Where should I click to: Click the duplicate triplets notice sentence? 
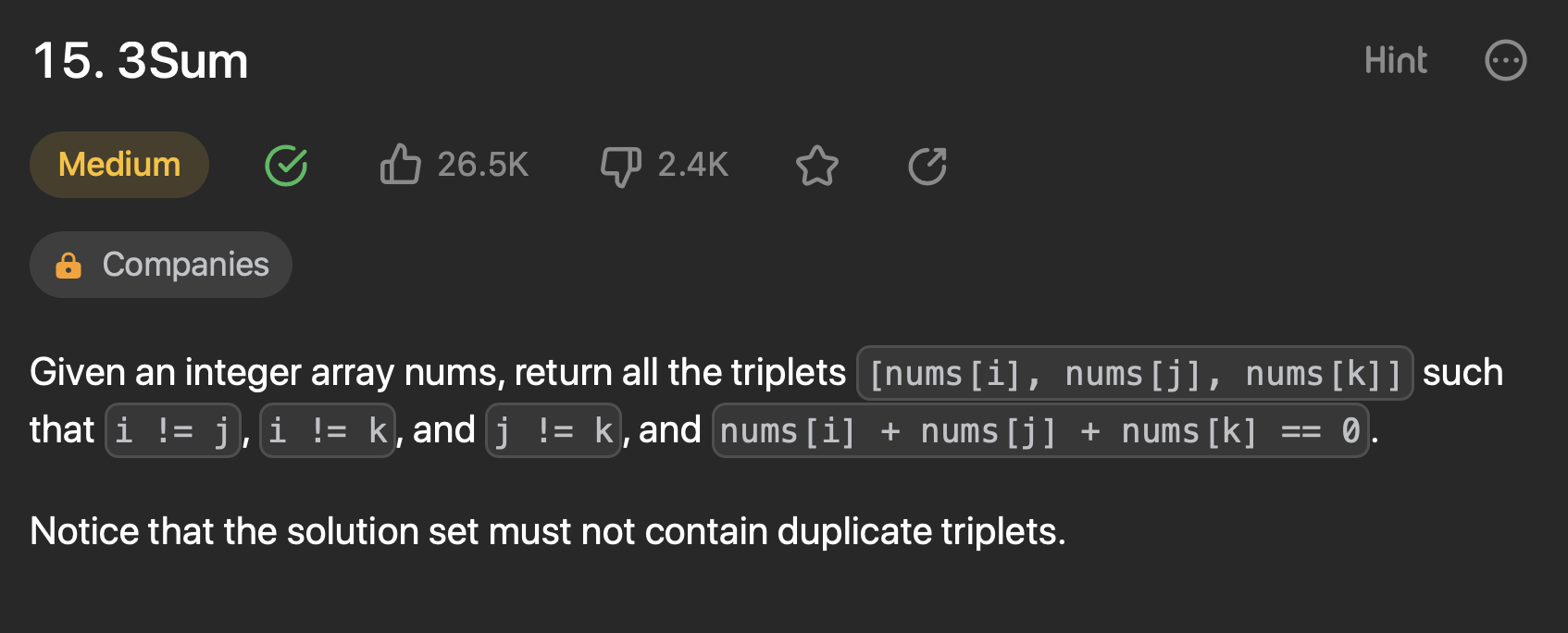[x=548, y=531]
